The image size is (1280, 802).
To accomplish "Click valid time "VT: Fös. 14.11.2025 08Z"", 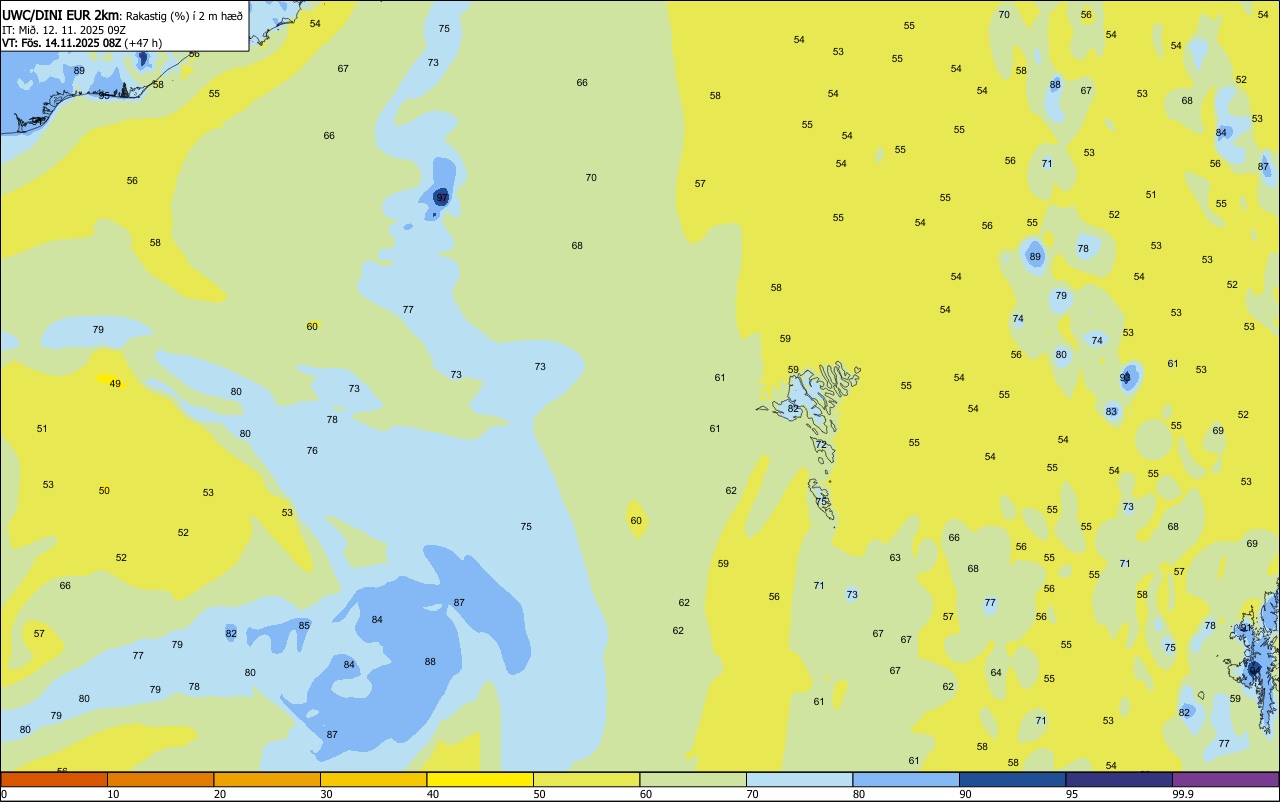I will 62,43.
